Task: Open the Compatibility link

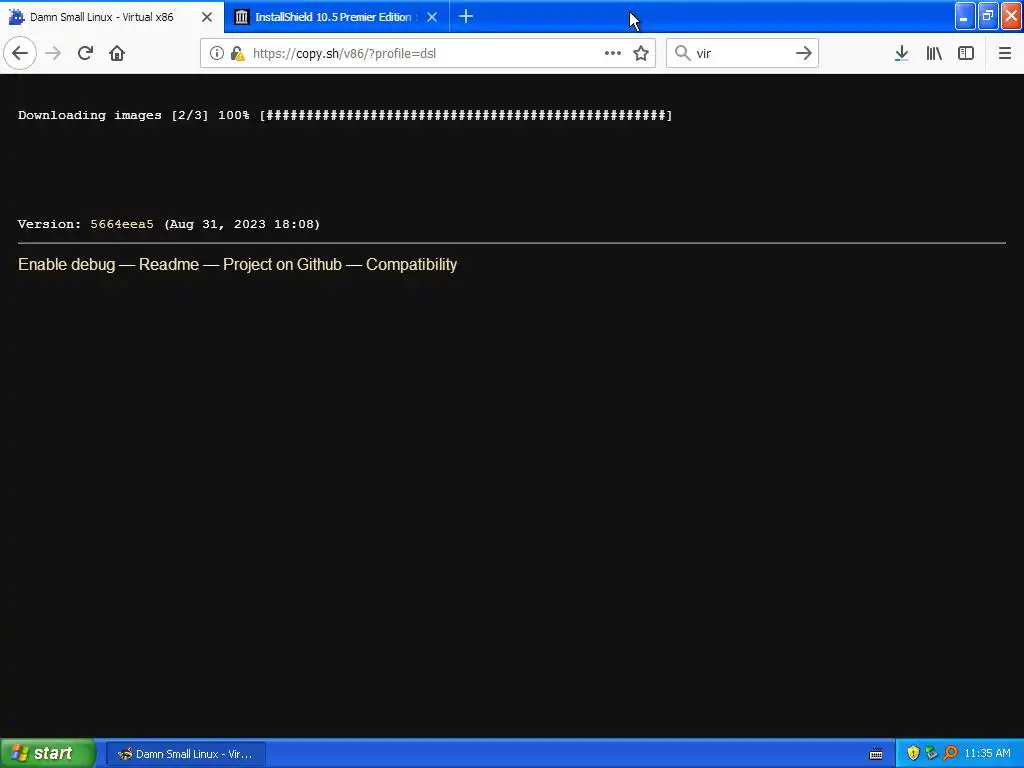Action: point(411,264)
